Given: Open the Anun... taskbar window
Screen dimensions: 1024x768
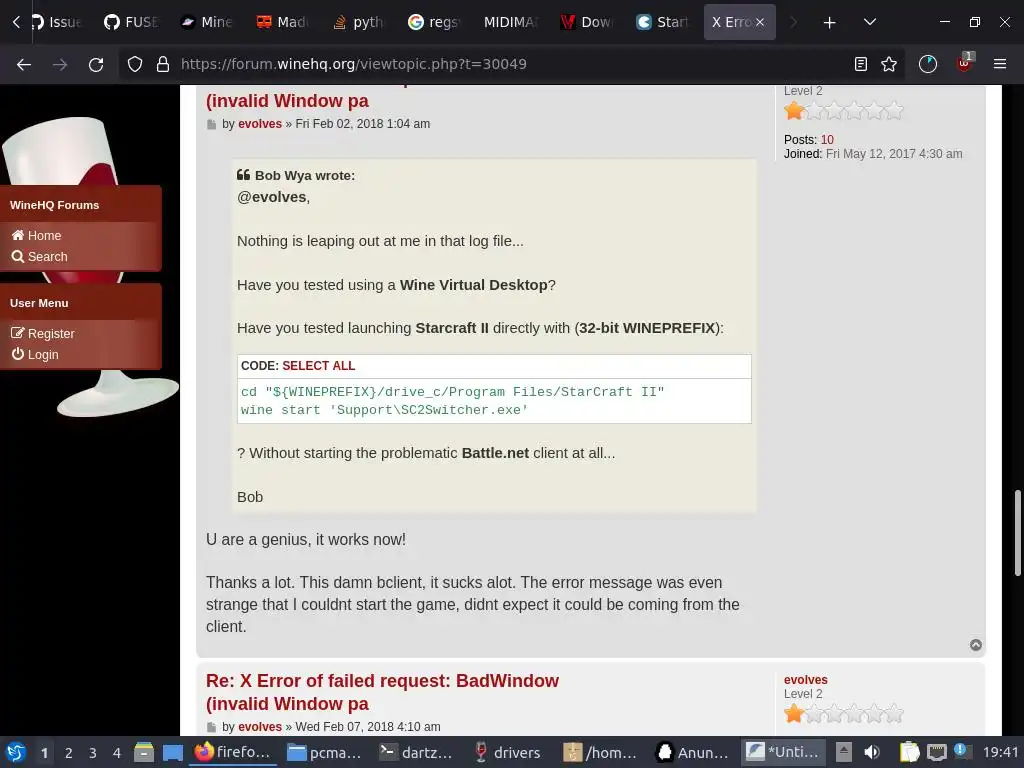Looking at the screenshot, I should click(x=692, y=752).
